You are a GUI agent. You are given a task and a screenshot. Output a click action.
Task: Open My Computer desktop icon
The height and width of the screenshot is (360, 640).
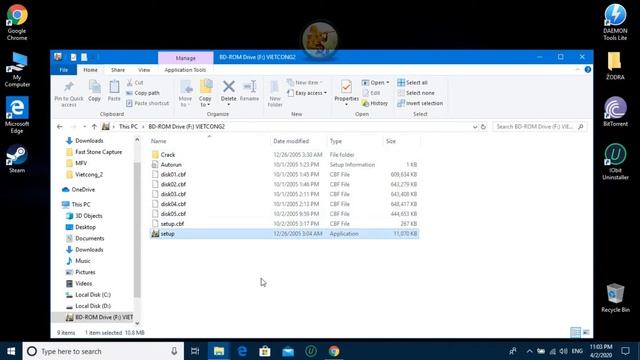tap(17, 69)
